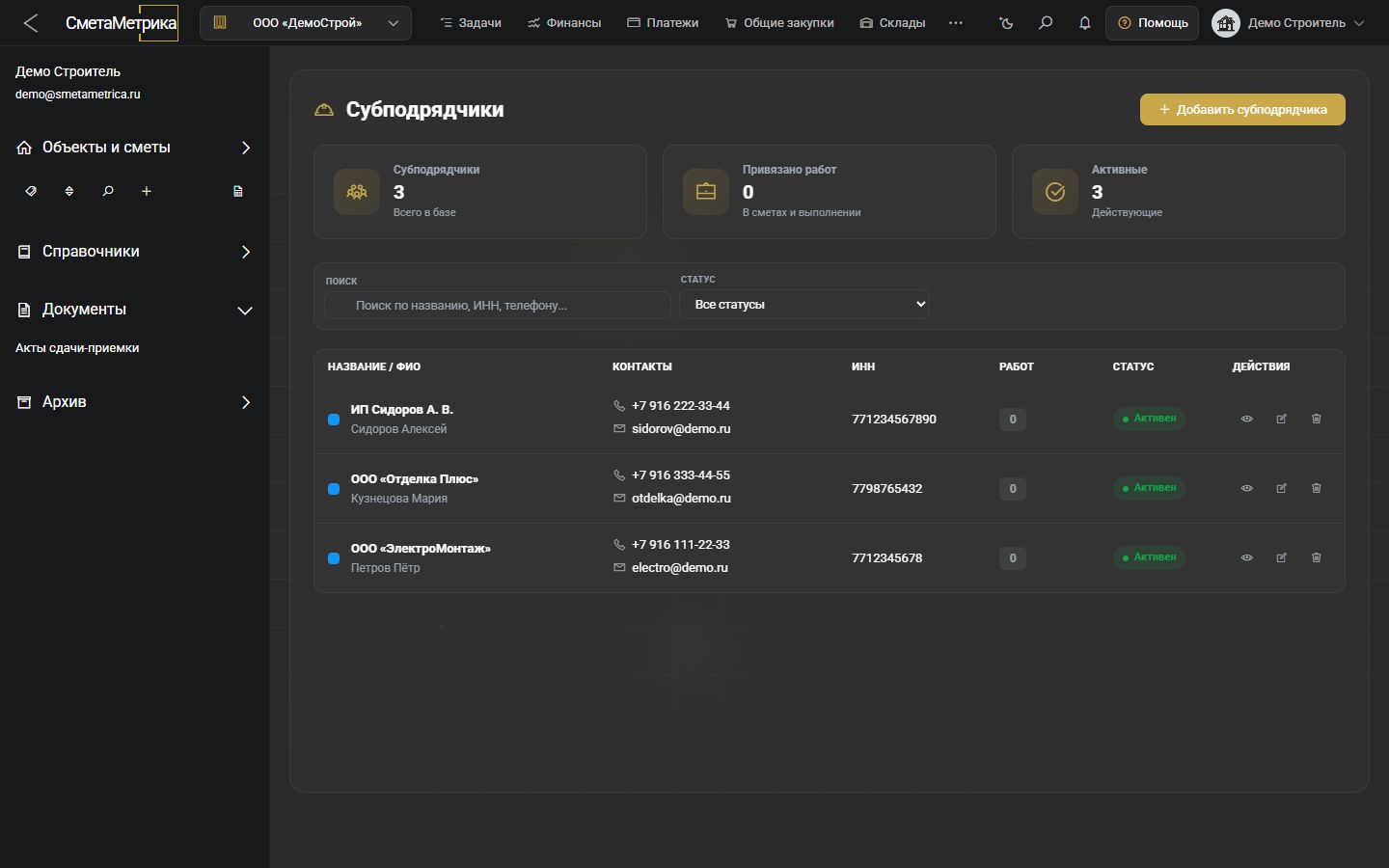This screenshot has height=868, width=1389.
Task: Open Склады menu item
Action: (892, 23)
